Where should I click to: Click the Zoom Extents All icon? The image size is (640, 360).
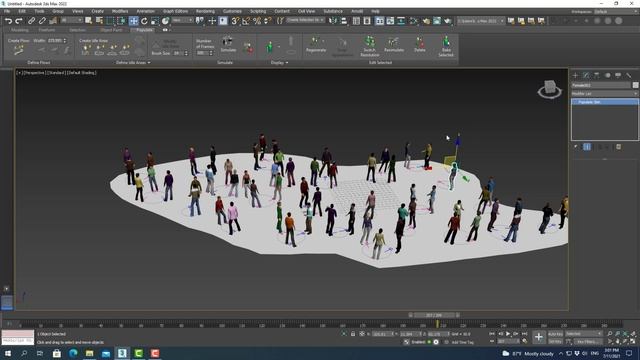tap(633, 334)
